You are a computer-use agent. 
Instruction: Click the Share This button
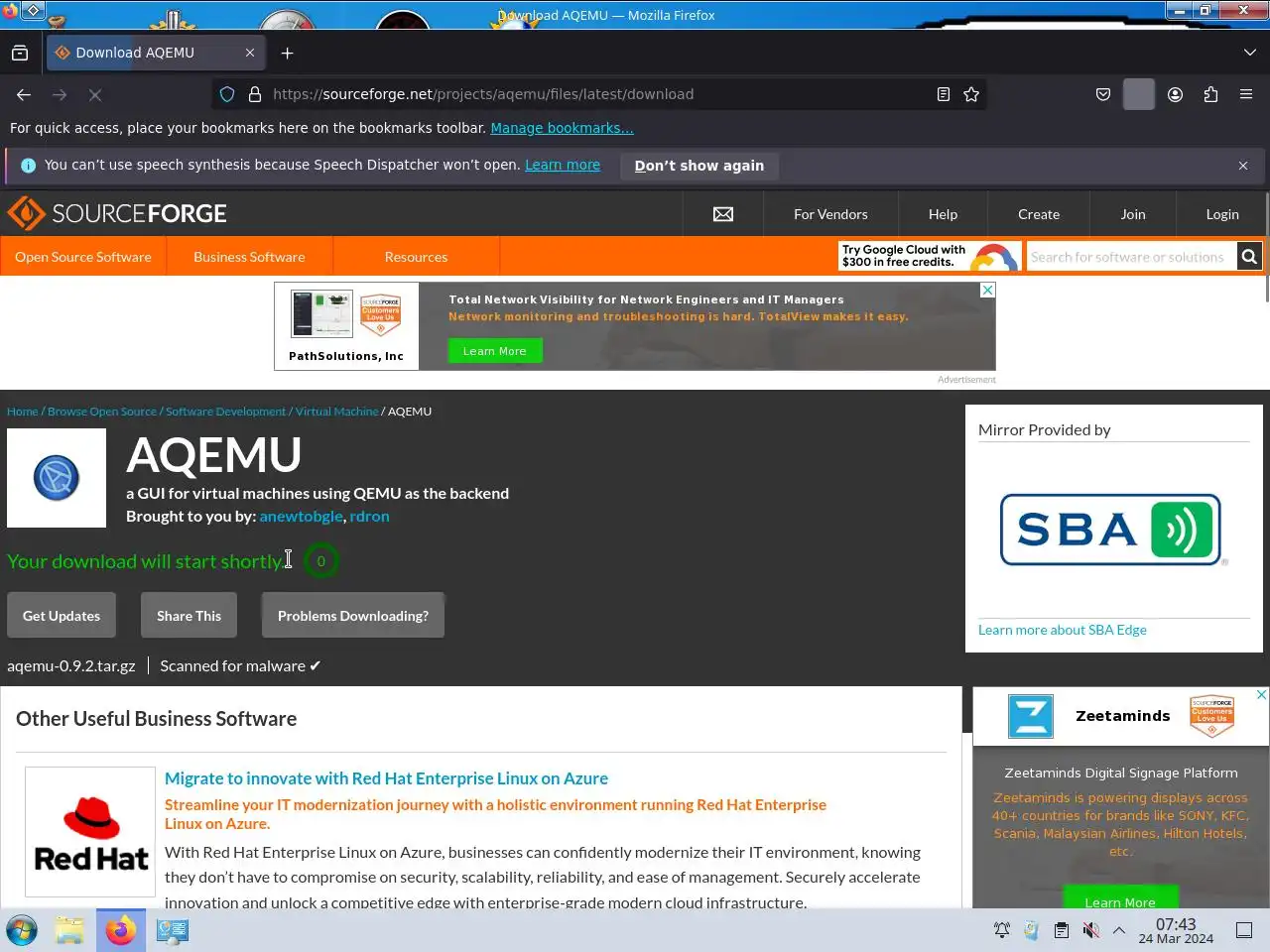pyautogui.click(x=189, y=616)
